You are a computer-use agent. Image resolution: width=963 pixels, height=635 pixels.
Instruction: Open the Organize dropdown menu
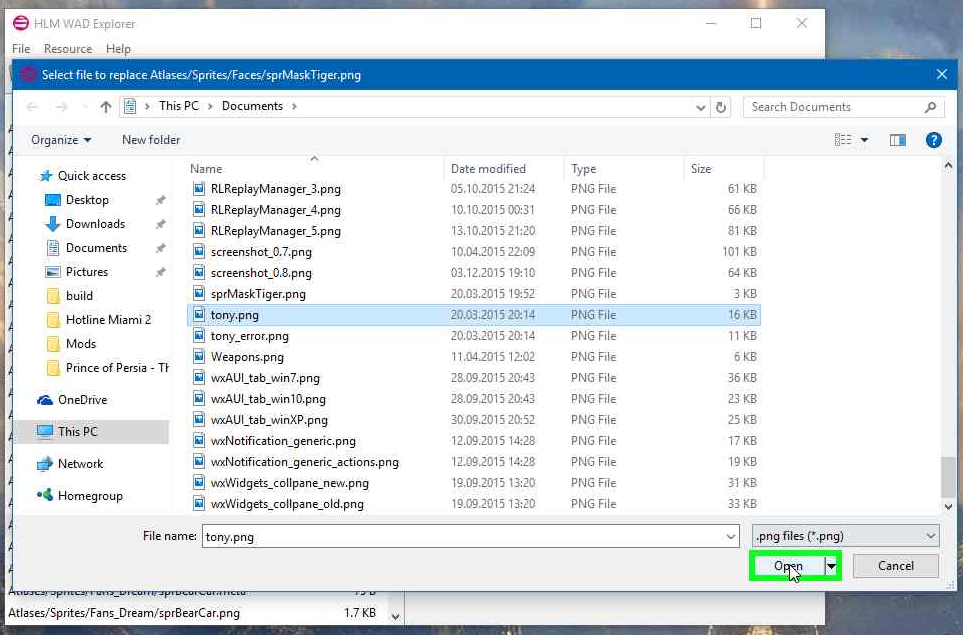click(59, 139)
